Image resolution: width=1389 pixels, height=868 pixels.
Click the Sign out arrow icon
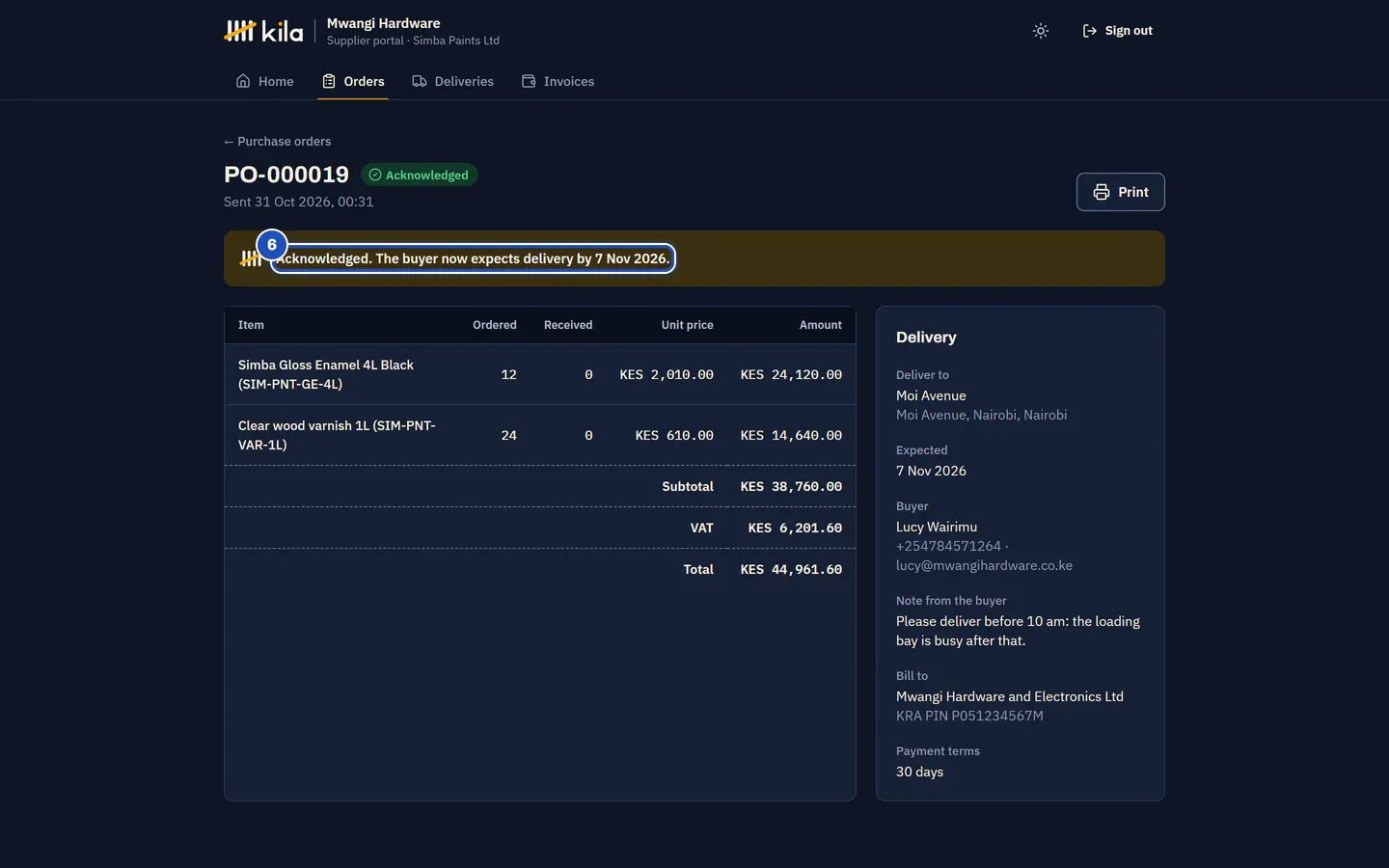(1090, 31)
